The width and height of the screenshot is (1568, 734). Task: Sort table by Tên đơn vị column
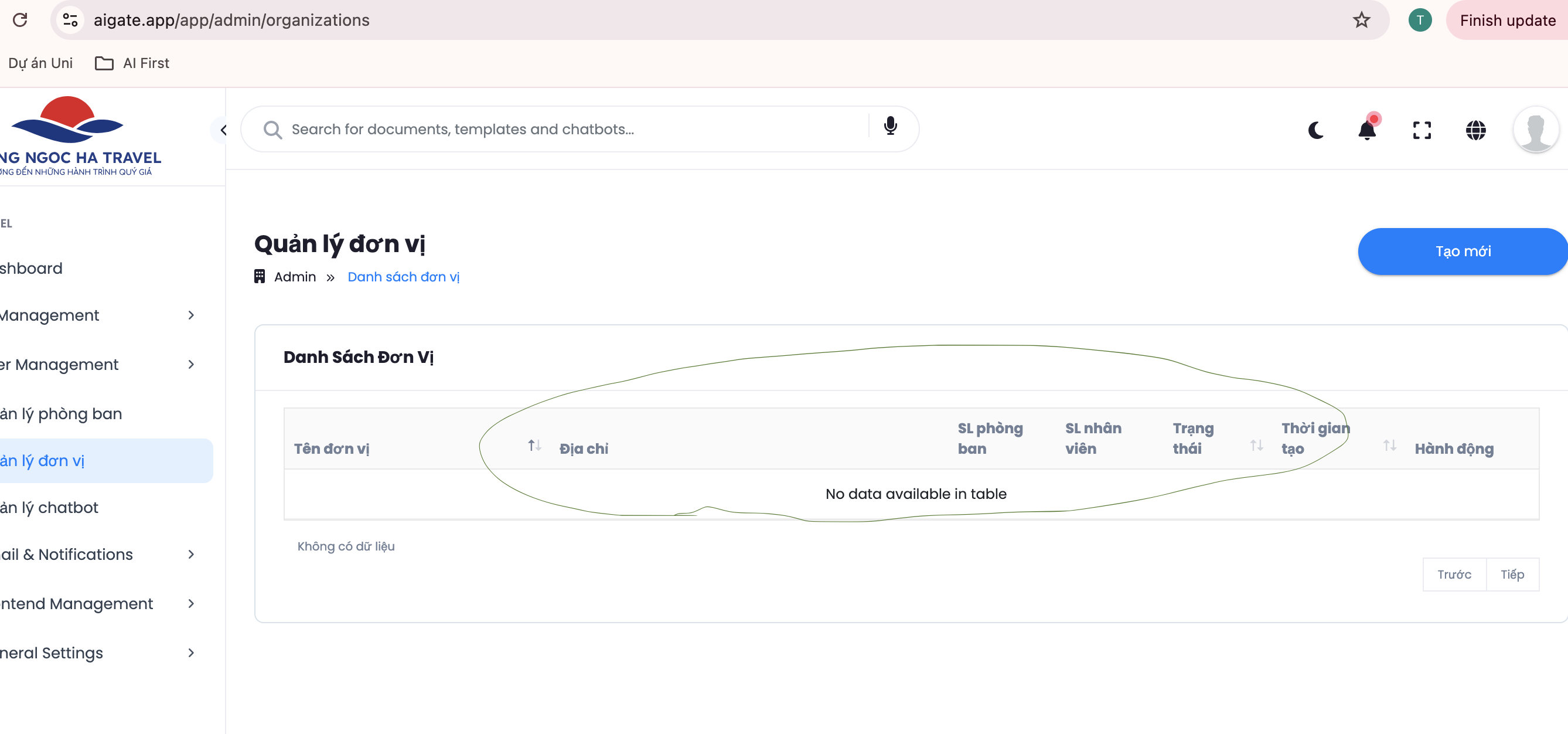tap(534, 446)
